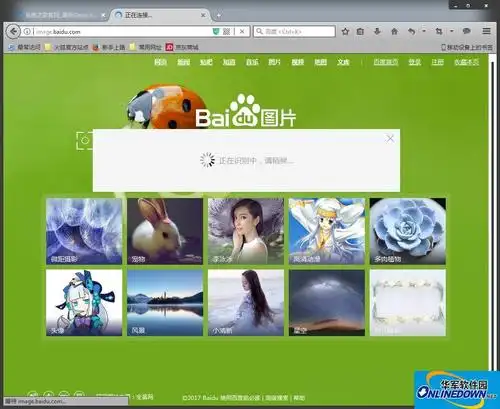Focus the address bar showing image.baidu.com
The image size is (500, 409).
click(x=122, y=32)
